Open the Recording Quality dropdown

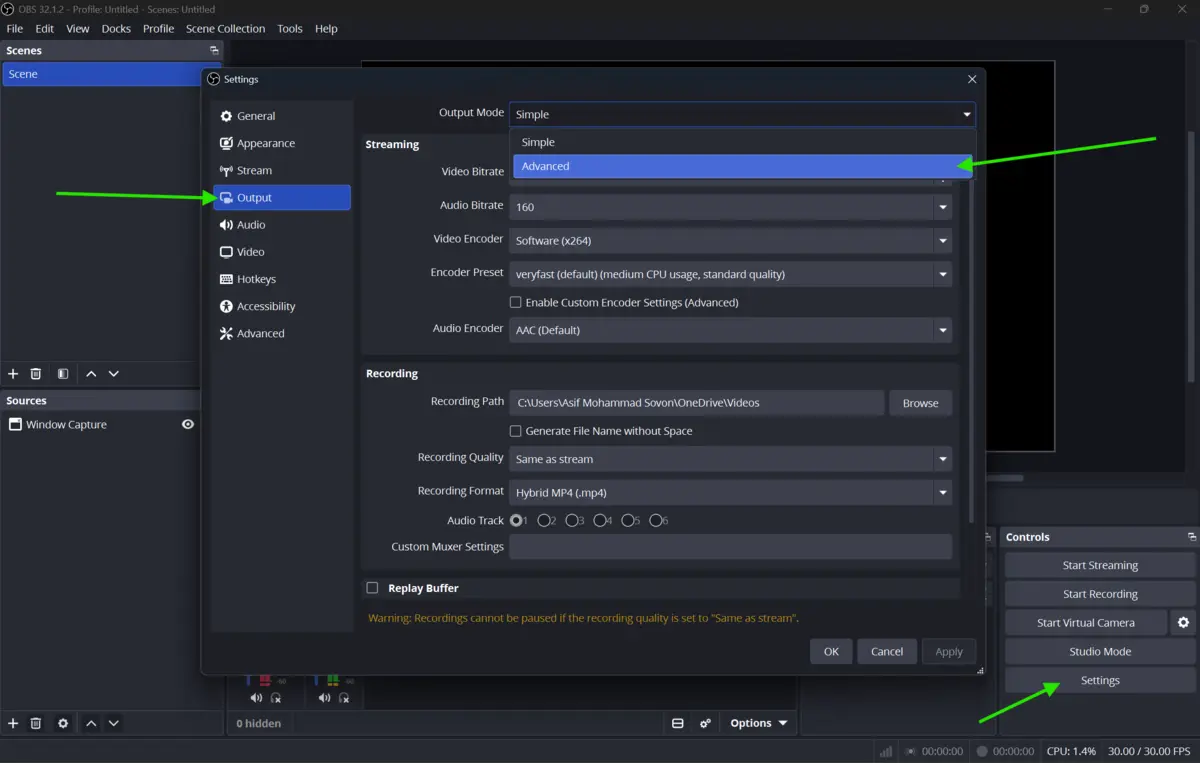[x=730, y=459]
